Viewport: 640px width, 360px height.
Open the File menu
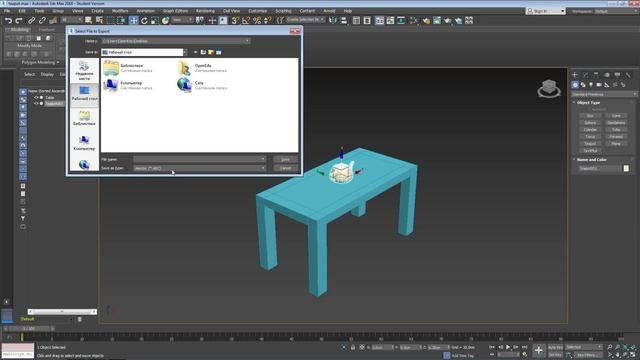[x=7, y=11]
